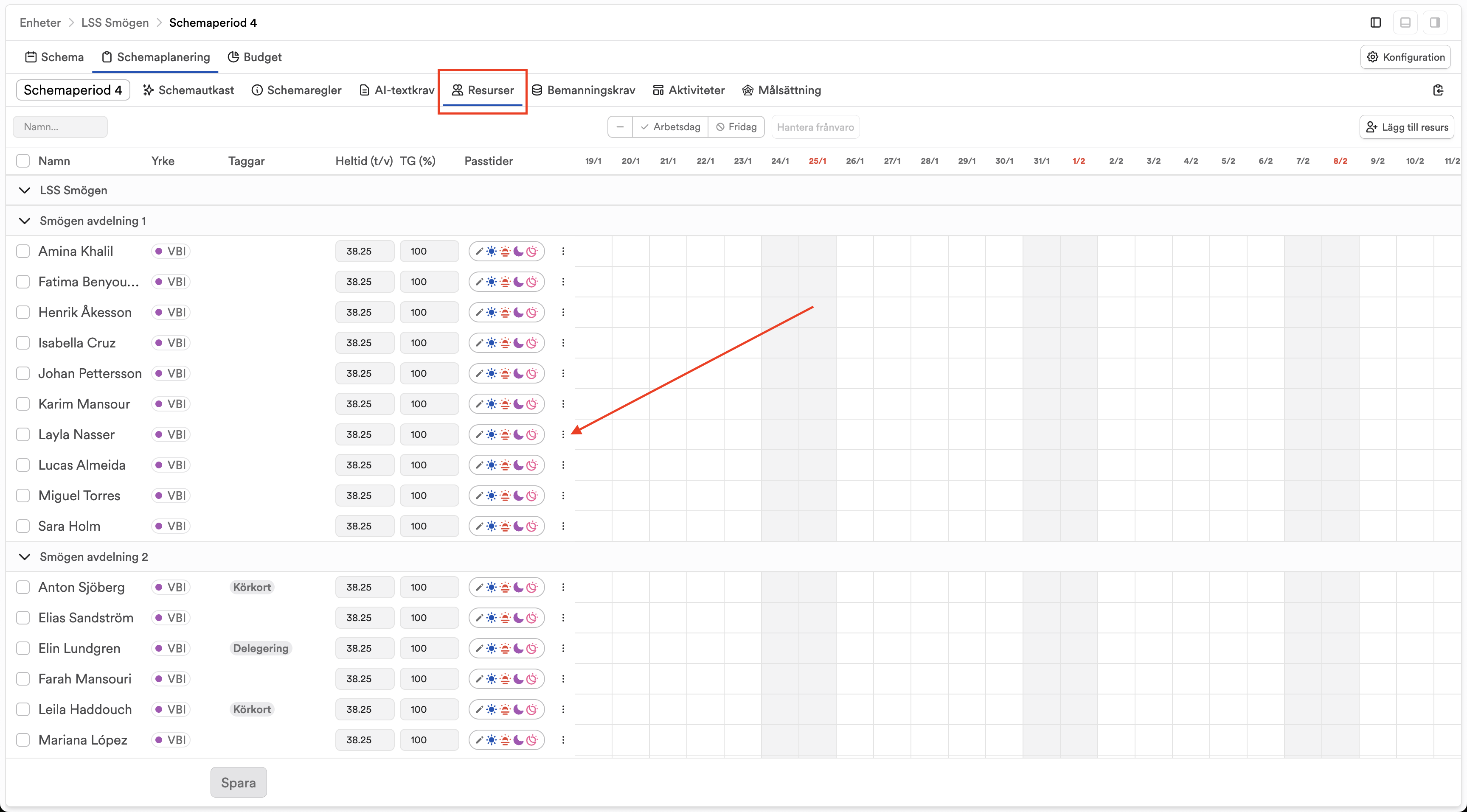
Task: Toggle the right sidebar panel icon
Action: coord(1435,23)
